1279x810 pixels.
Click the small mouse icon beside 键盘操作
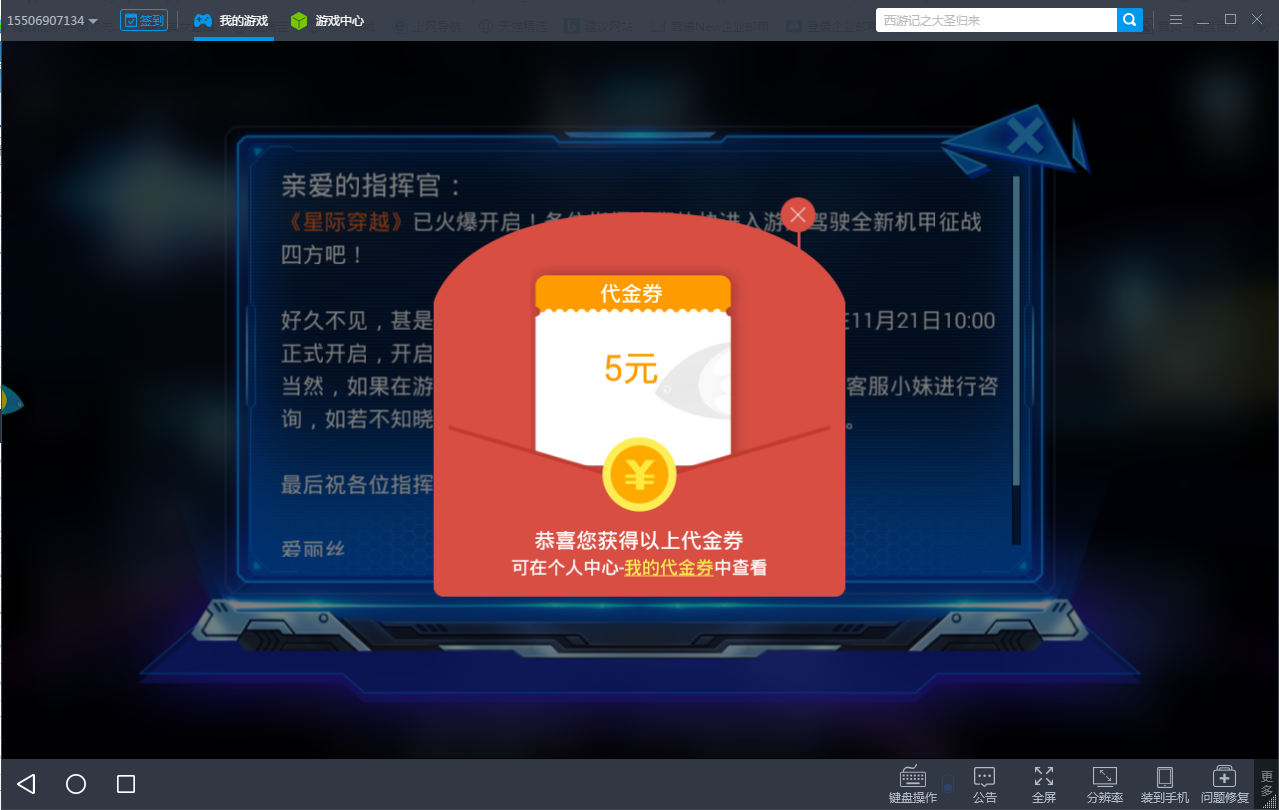(x=948, y=783)
